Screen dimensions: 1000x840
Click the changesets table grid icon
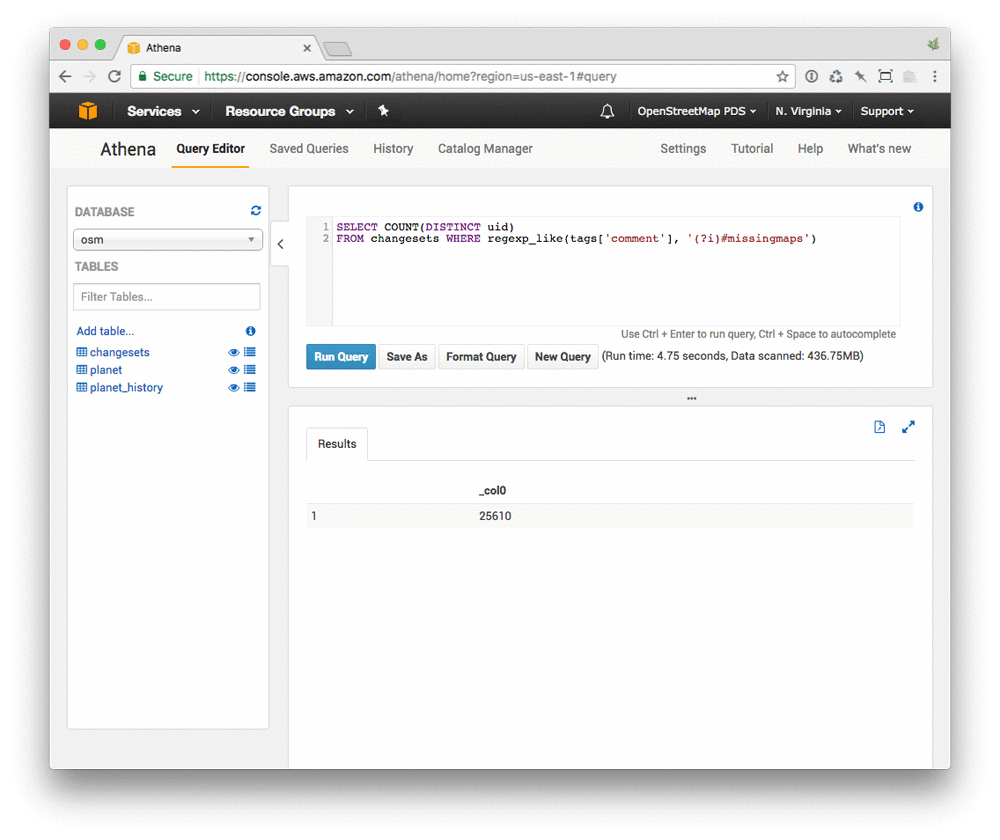tap(82, 352)
